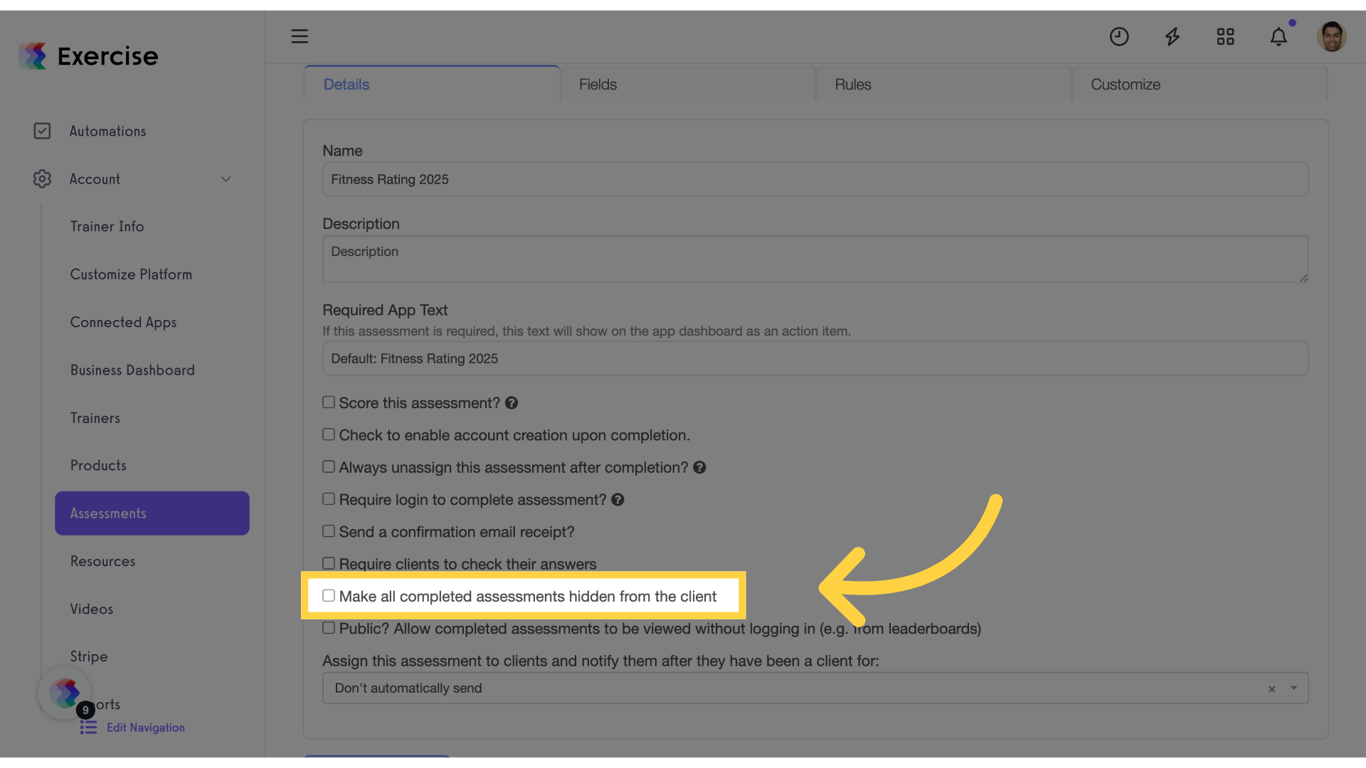The width and height of the screenshot is (1366, 768).
Task: Click the lightning quick-actions icon
Action: (1172, 36)
